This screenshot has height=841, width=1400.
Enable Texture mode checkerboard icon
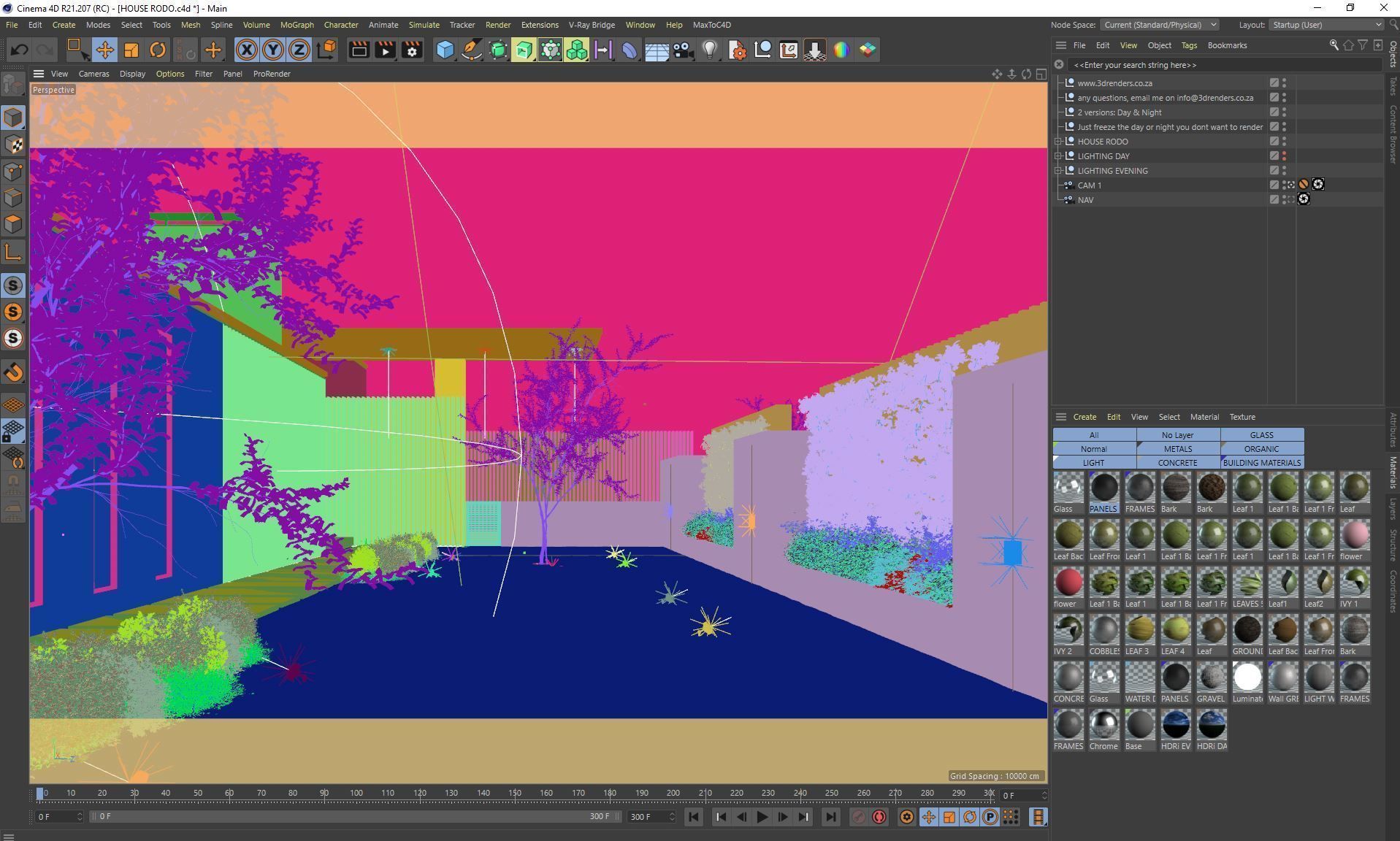click(x=13, y=145)
